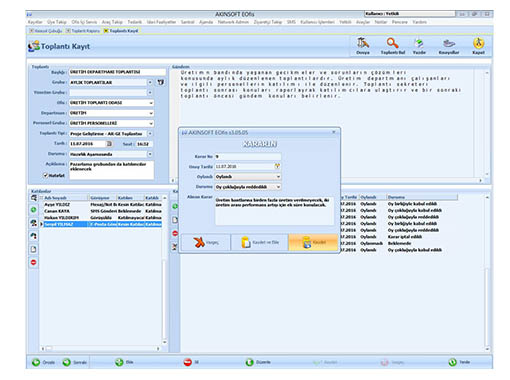Viewport: 510px width, 380px height.
Task: Click the vertical scrollbar of the decisions list
Action: click(x=487, y=273)
